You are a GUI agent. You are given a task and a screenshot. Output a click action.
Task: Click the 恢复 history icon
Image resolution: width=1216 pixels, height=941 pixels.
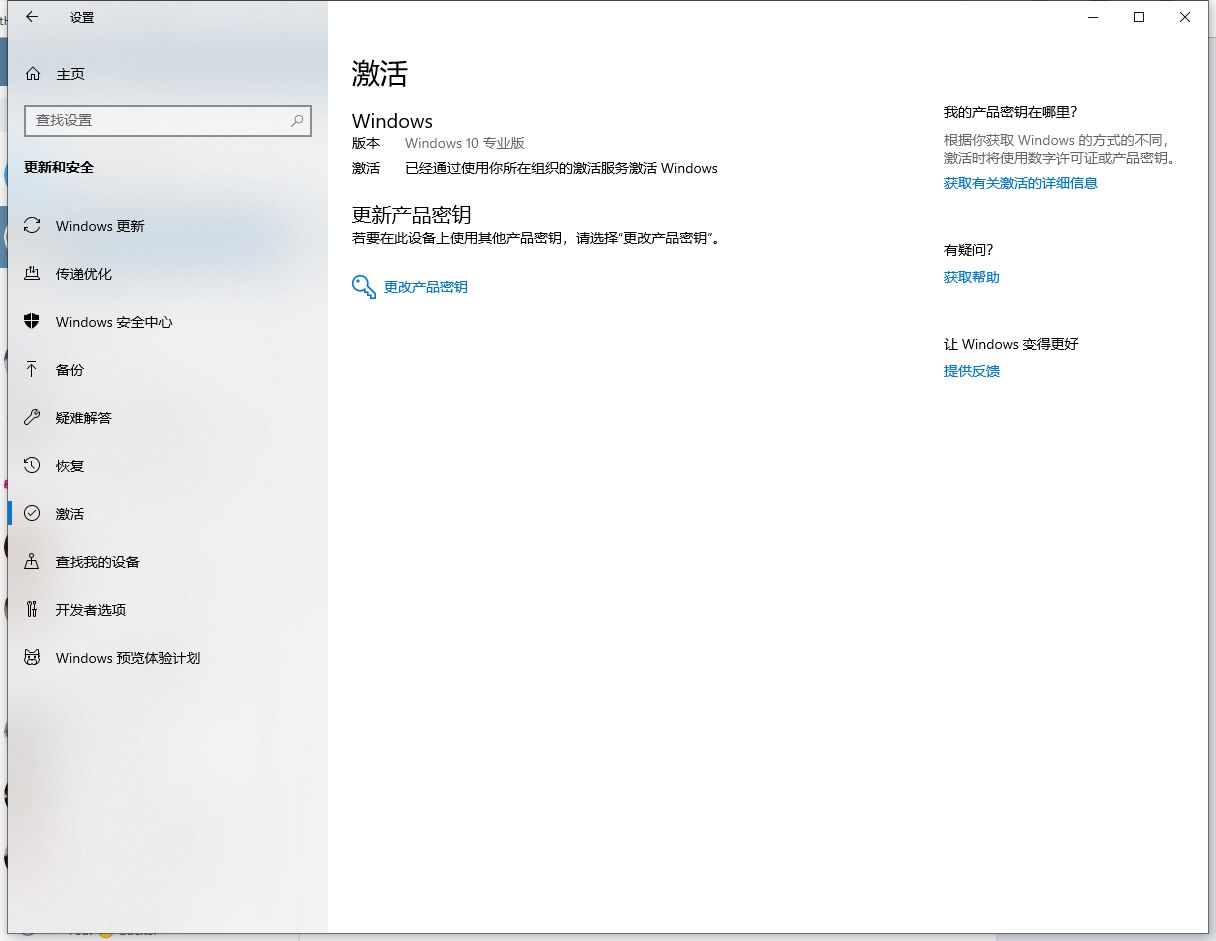32,466
